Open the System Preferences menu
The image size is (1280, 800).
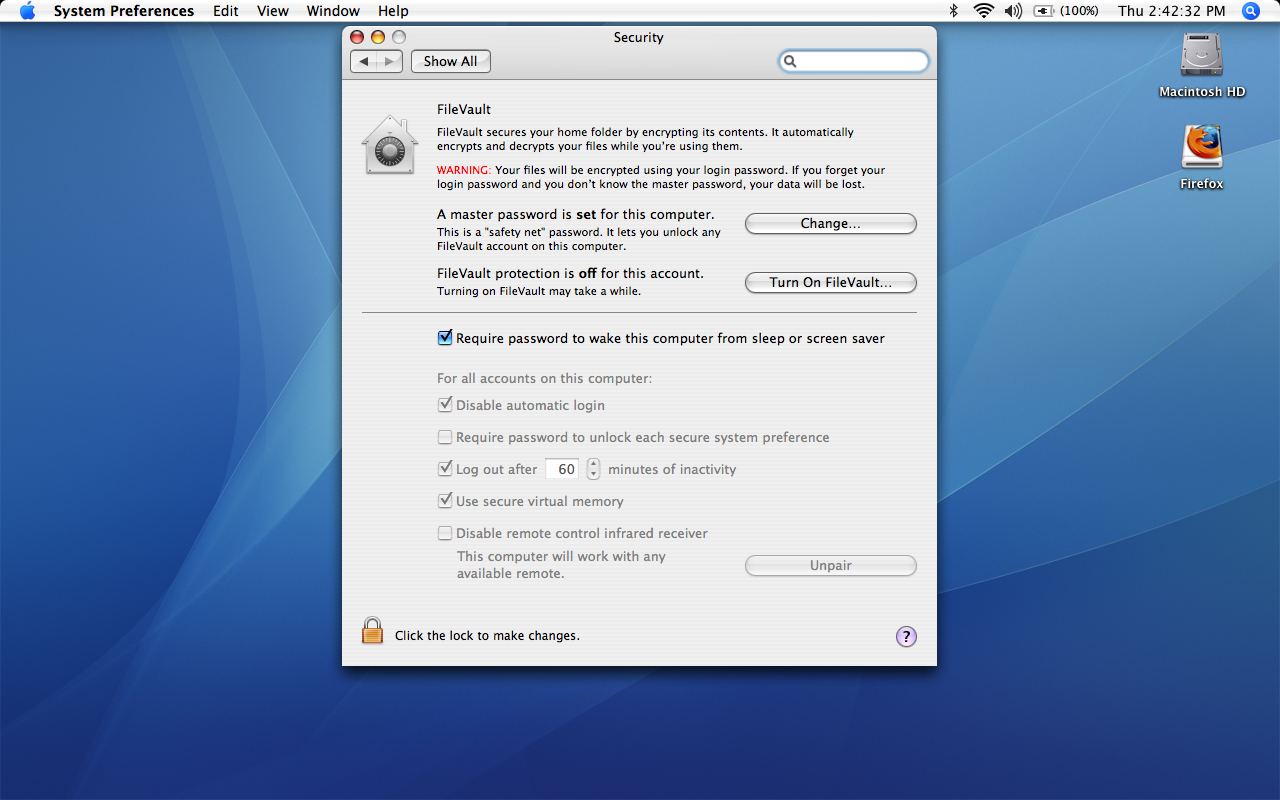tap(124, 11)
